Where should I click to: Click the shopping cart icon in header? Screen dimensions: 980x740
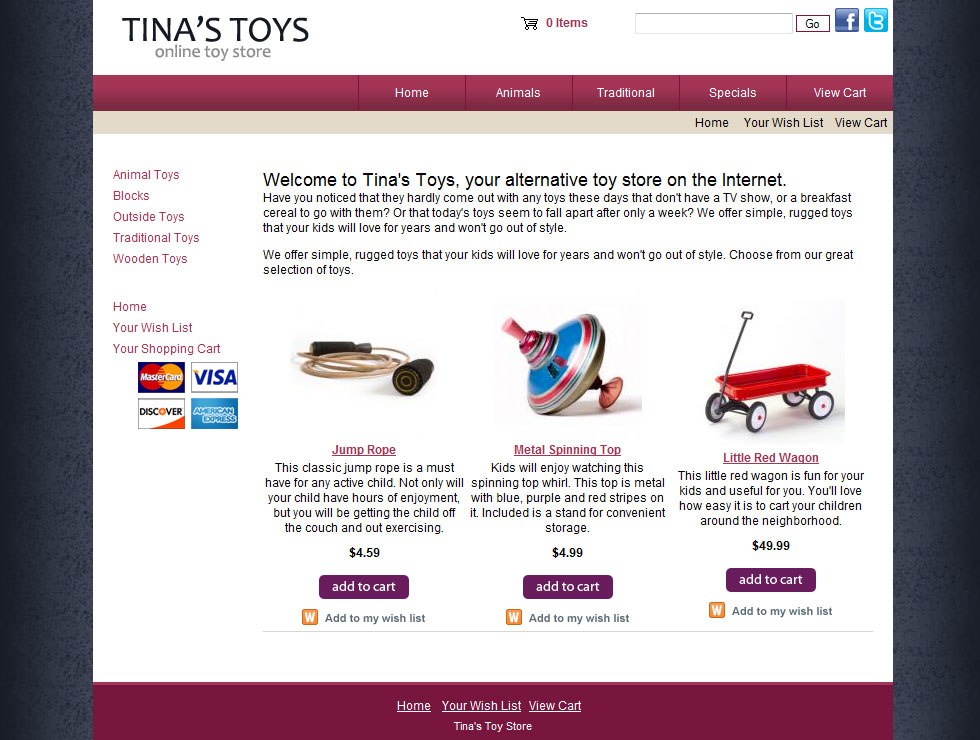529,24
